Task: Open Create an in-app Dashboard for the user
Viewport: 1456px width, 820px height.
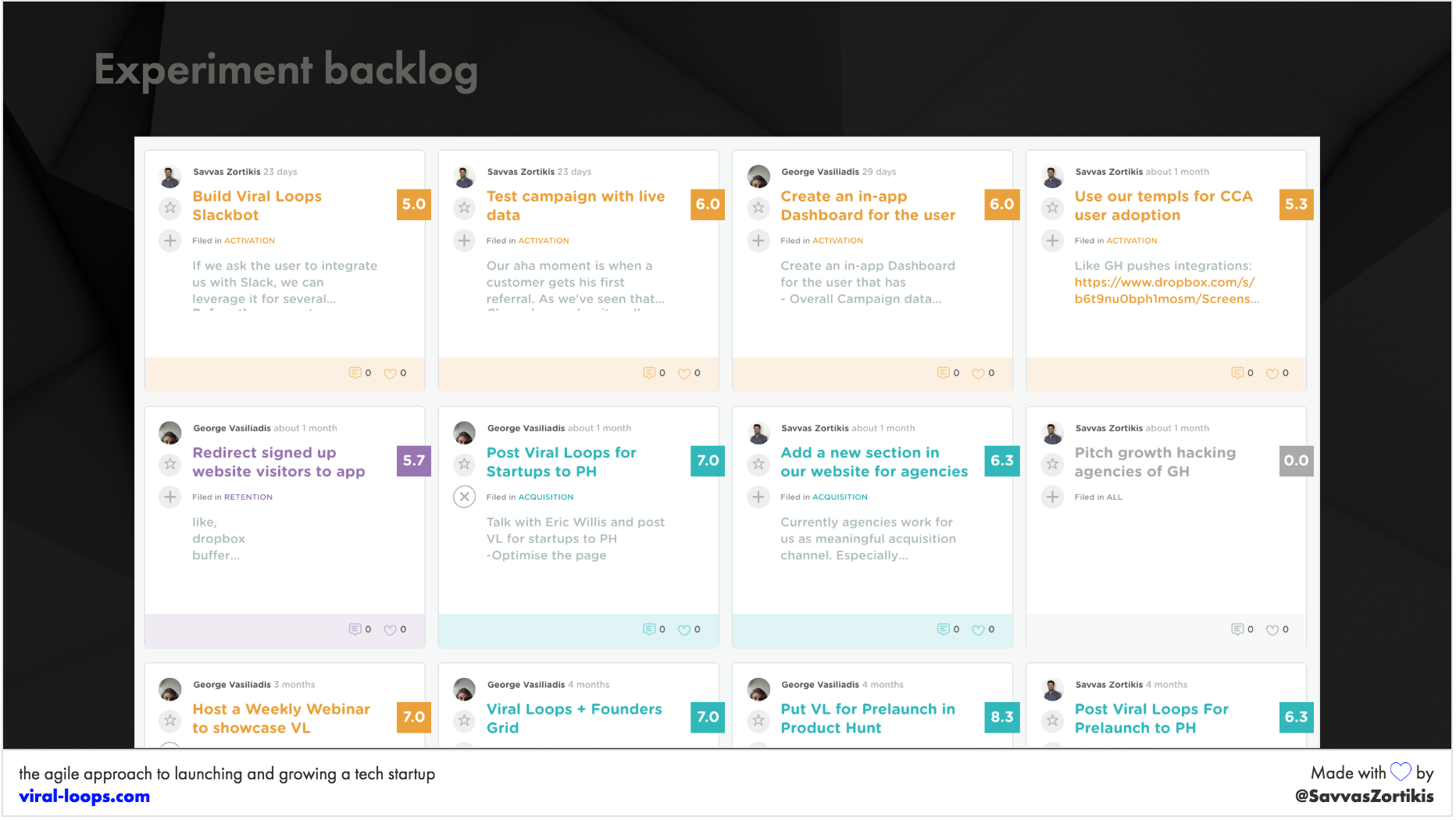Action: tap(868, 206)
